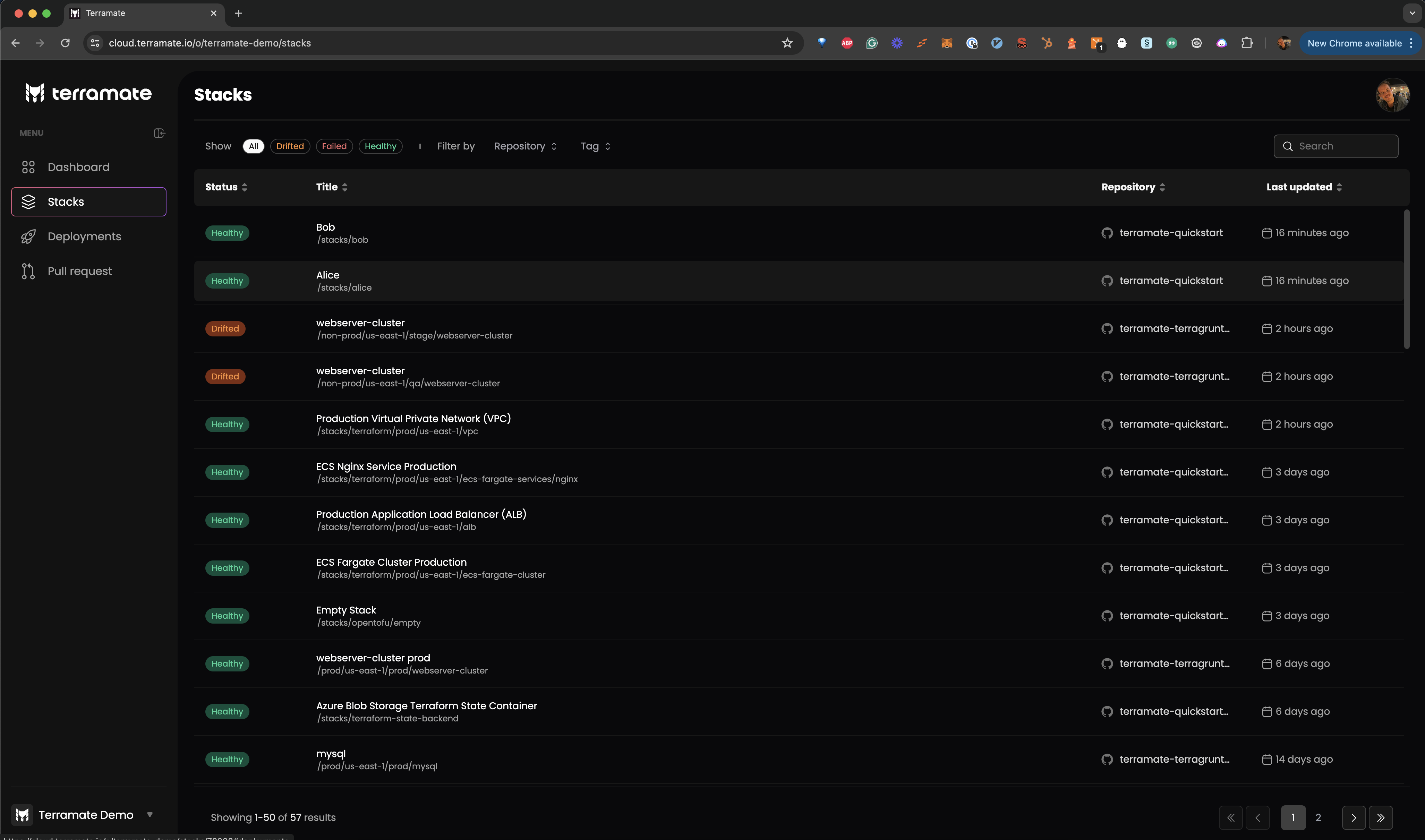1425x840 pixels.
Task: Go to page 2 of results
Action: click(x=1319, y=817)
